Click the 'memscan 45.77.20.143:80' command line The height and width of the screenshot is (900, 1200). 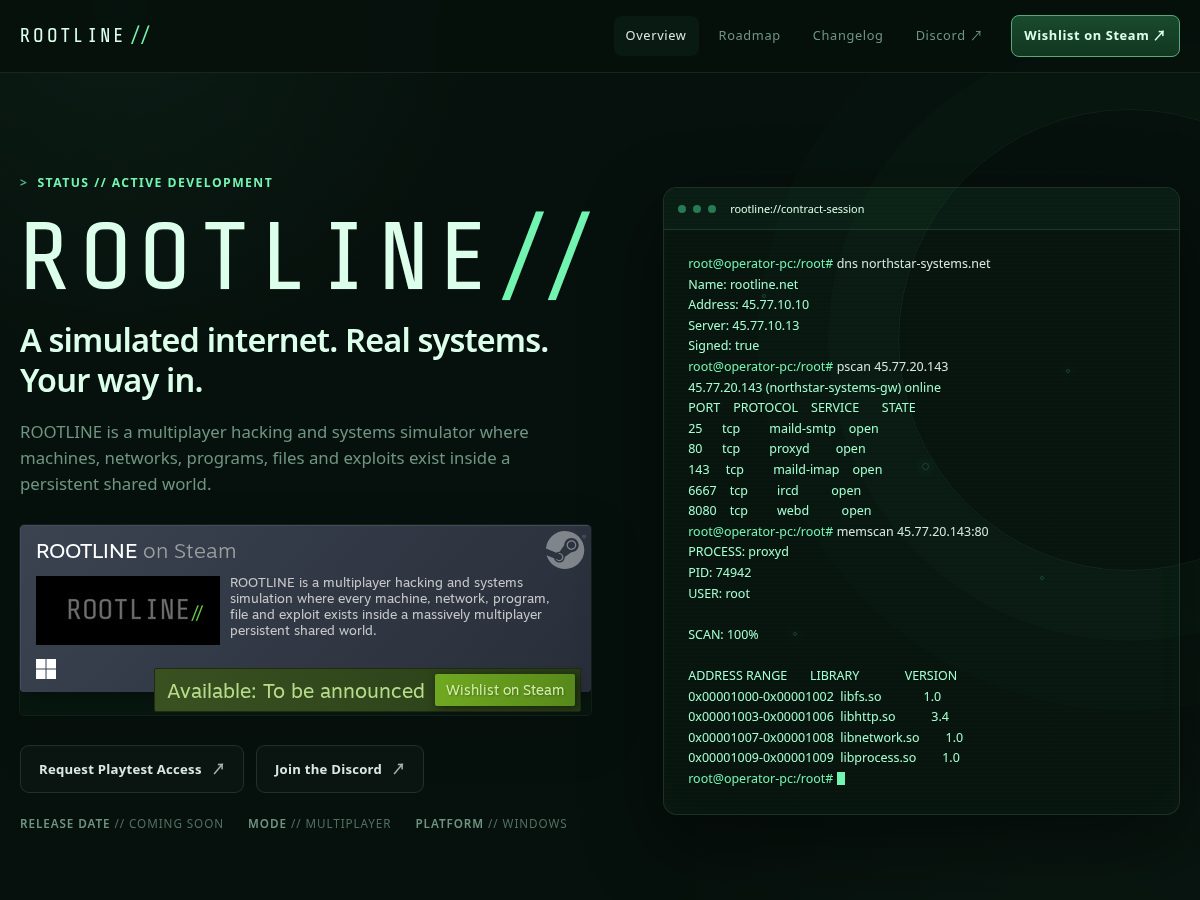(x=838, y=531)
